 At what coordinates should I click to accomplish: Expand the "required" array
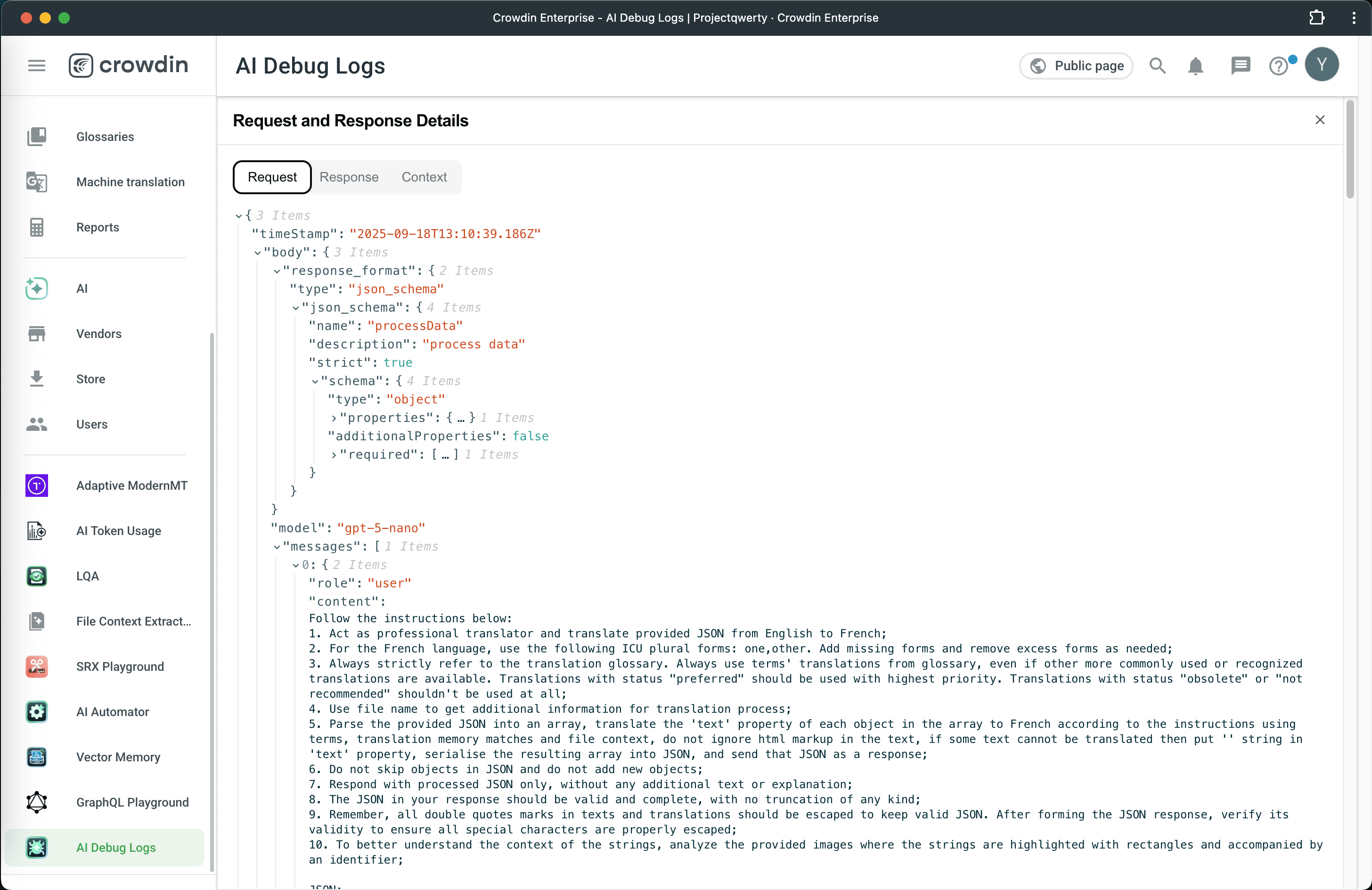click(334, 455)
